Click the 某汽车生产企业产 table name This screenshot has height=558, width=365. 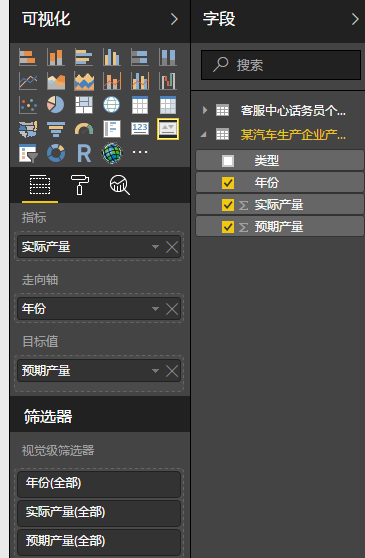pos(293,135)
